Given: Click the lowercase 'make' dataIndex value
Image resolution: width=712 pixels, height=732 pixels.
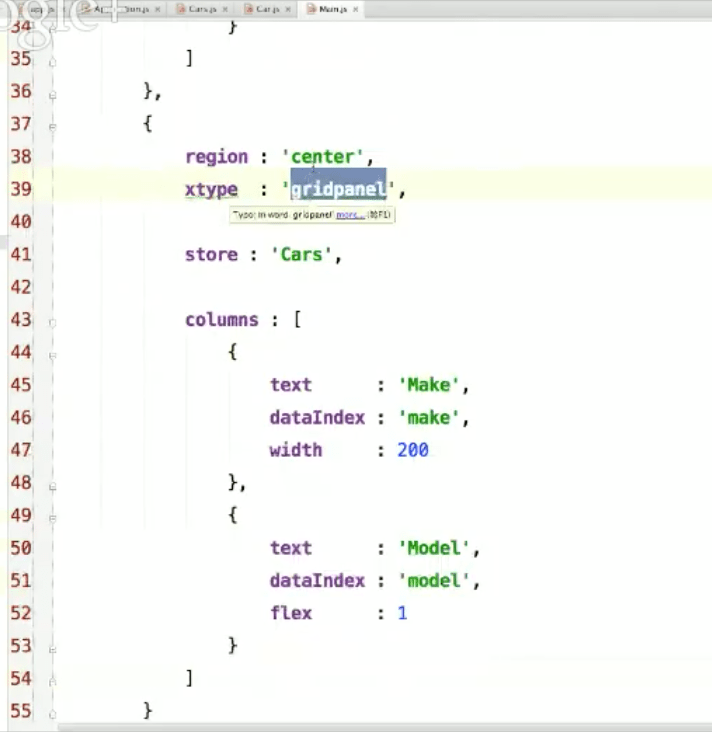Looking at the screenshot, I should coord(429,417).
